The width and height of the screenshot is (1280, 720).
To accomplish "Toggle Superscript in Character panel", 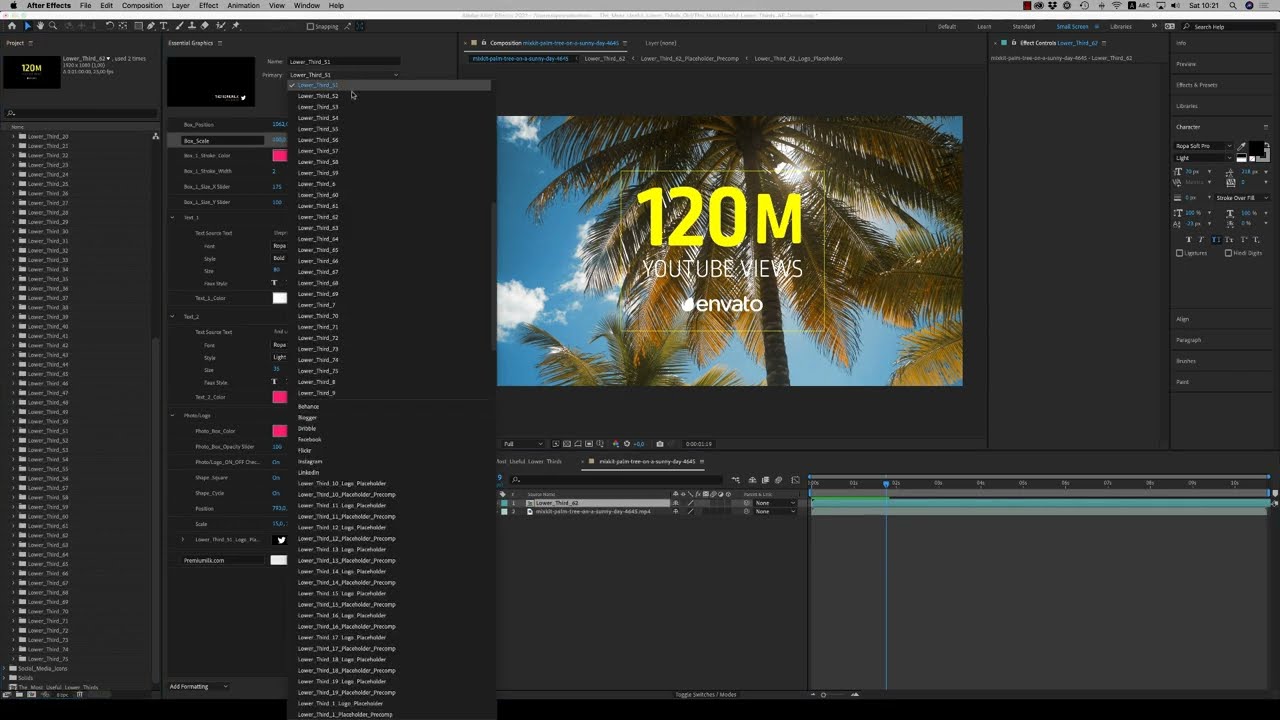I will (x=1243, y=239).
